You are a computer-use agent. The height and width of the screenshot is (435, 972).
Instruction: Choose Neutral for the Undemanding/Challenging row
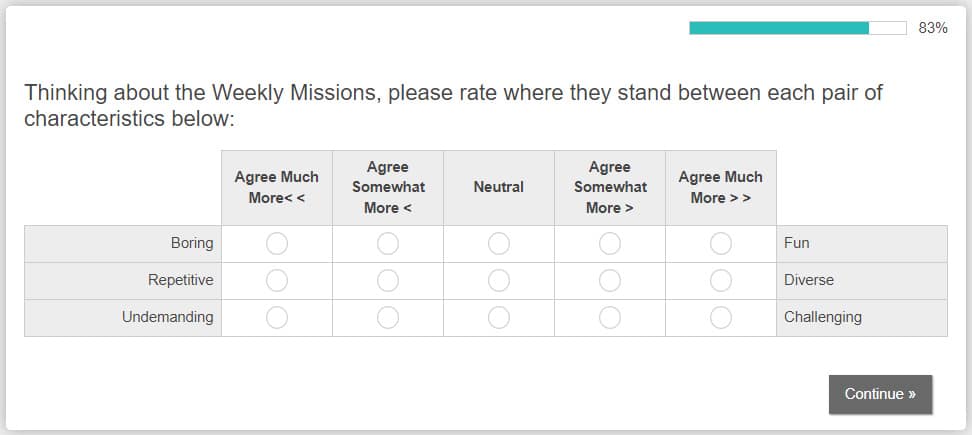pyautogui.click(x=499, y=318)
